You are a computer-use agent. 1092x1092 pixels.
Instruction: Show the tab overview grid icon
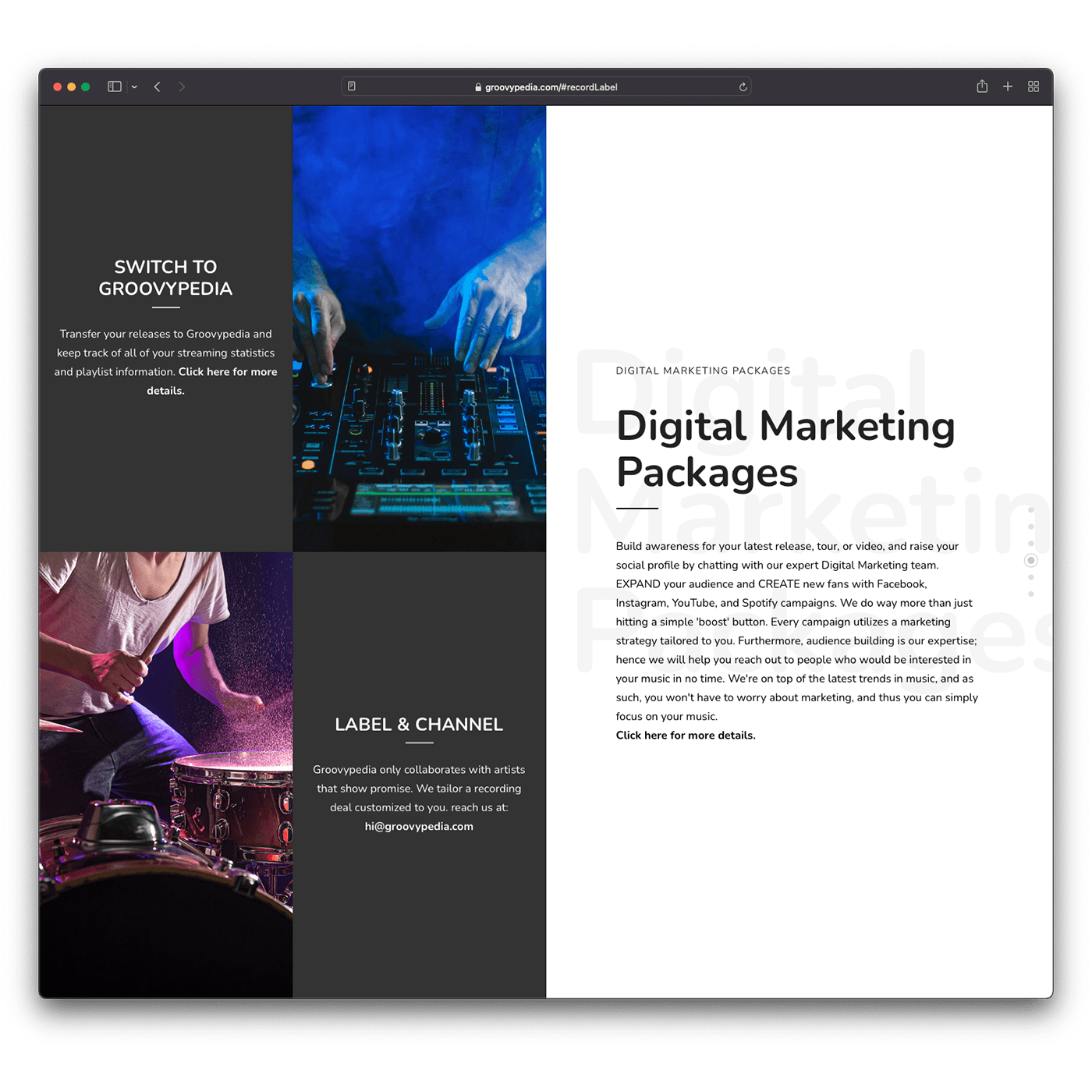tap(1033, 87)
